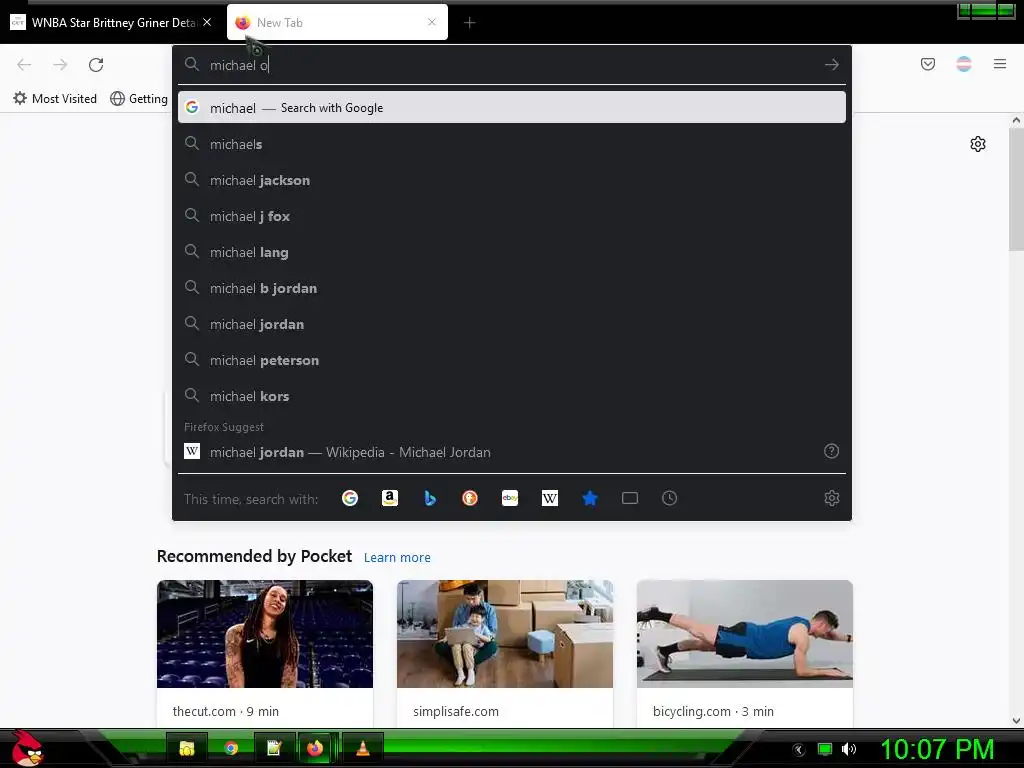
Task: Search open tabs using the tab icon
Action: (630, 498)
